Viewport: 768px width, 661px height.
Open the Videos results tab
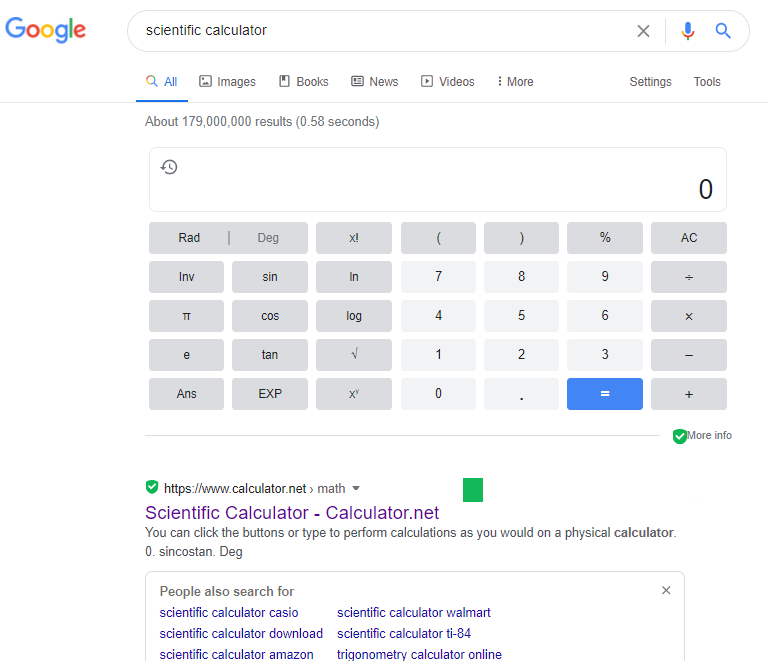(447, 82)
